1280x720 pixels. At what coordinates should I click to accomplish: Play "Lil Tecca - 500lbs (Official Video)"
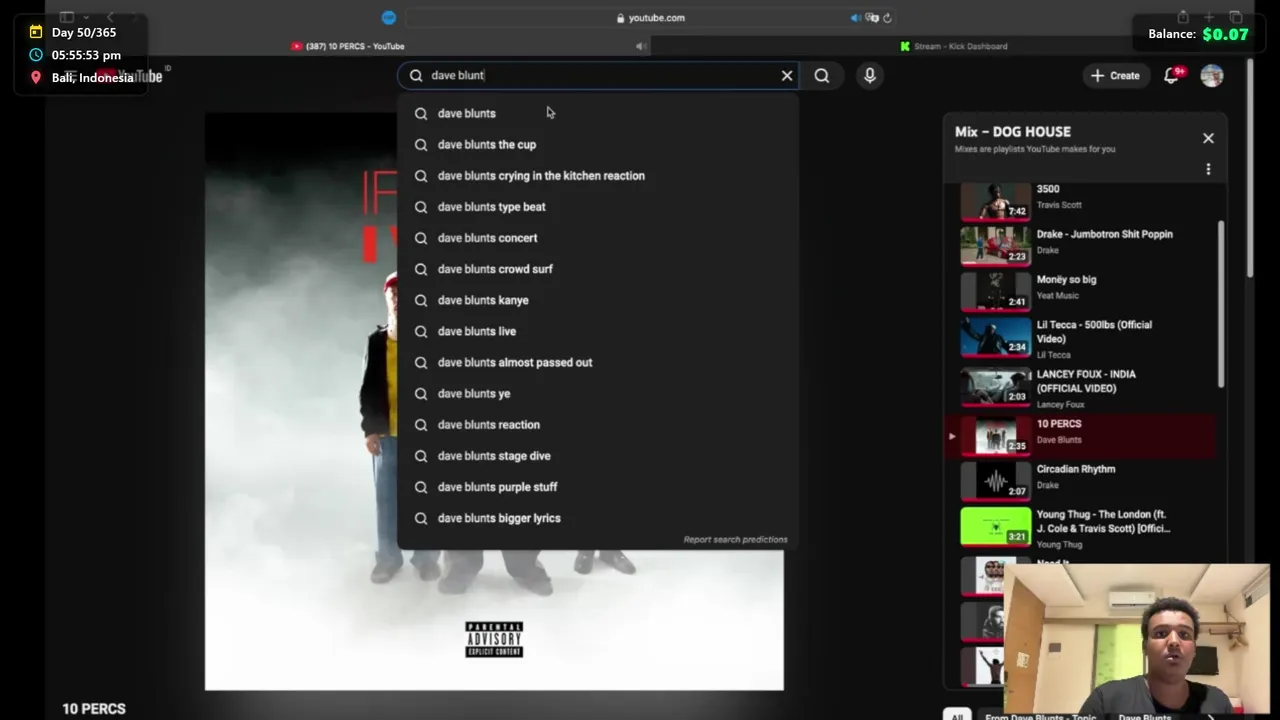coord(1080,338)
